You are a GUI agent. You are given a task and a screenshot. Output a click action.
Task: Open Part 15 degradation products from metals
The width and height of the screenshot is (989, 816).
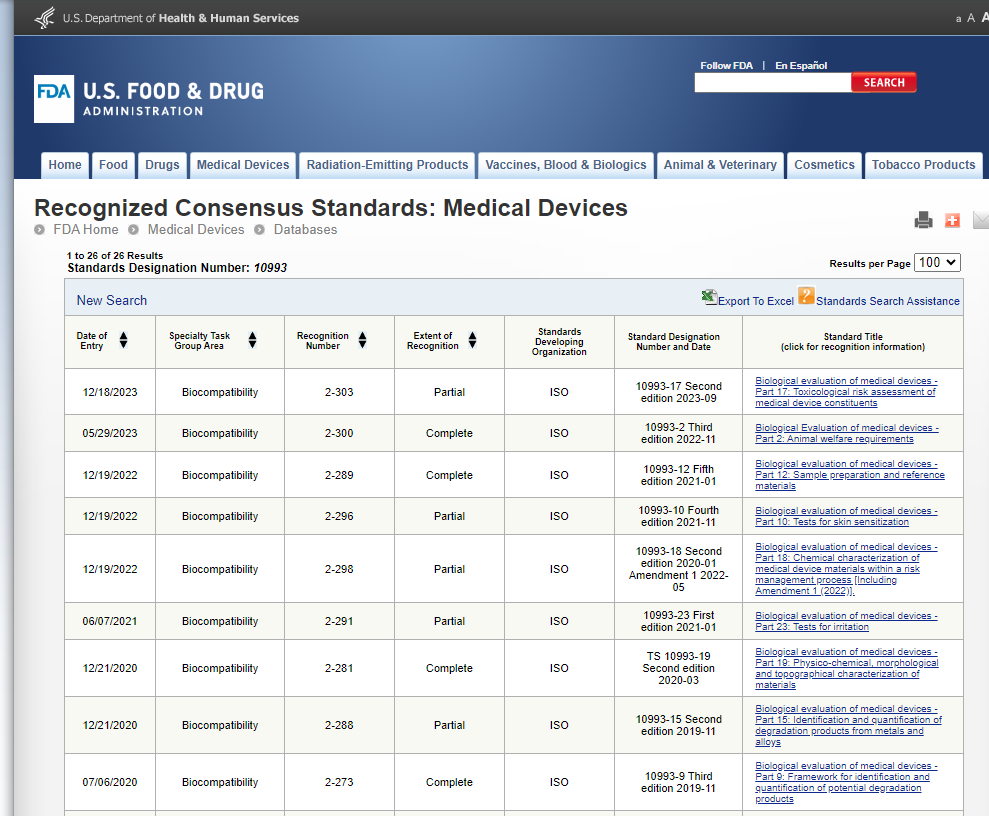tap(848, 725)
